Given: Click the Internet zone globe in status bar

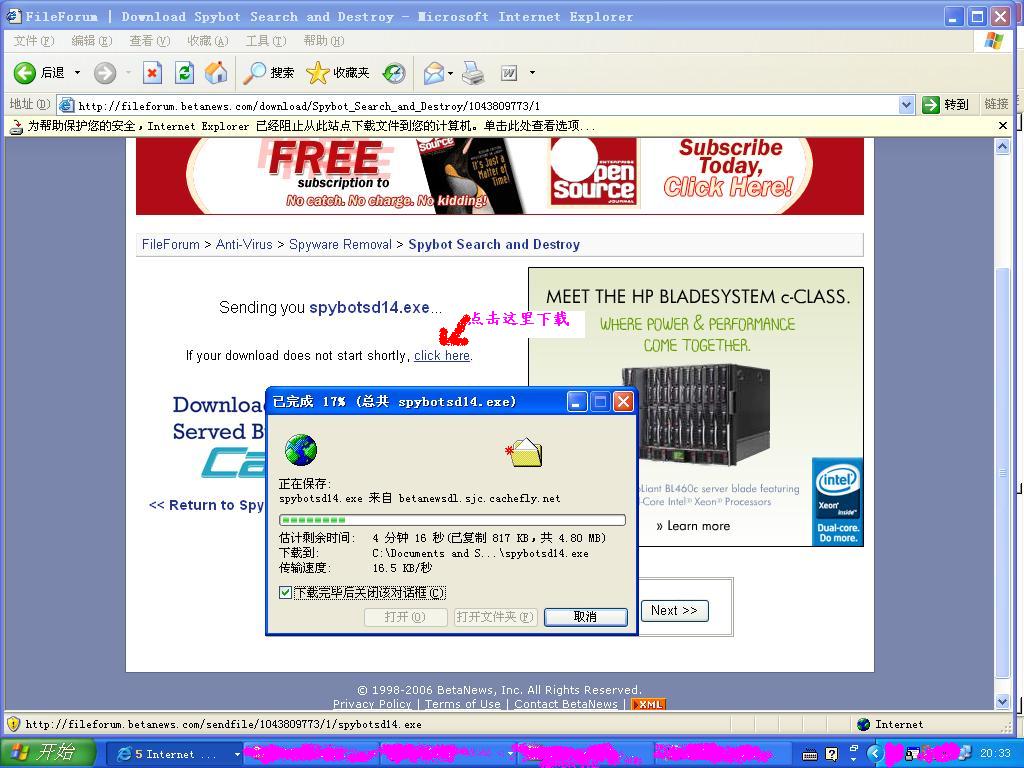Looking at the screenshot, I should 863,724.
